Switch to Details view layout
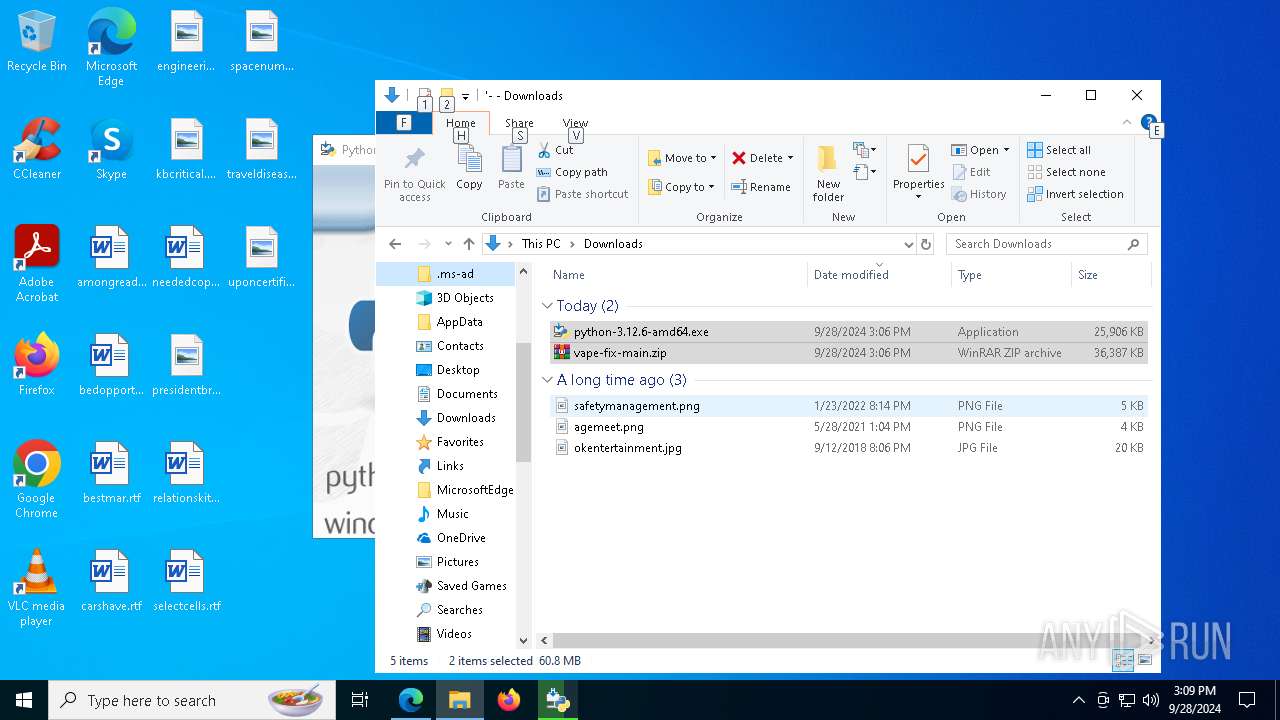 (x=1123, y=660)
